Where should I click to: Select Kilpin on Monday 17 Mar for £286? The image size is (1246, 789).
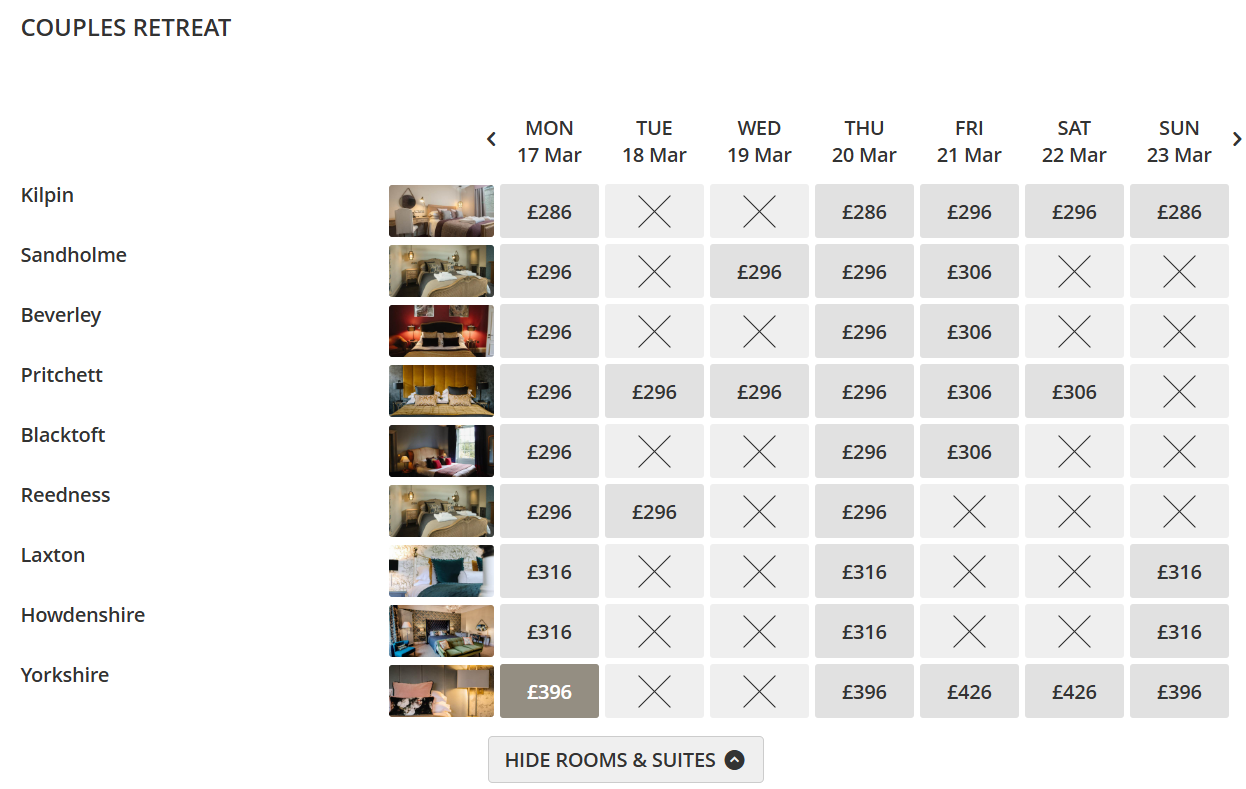[x=549, y=211]
